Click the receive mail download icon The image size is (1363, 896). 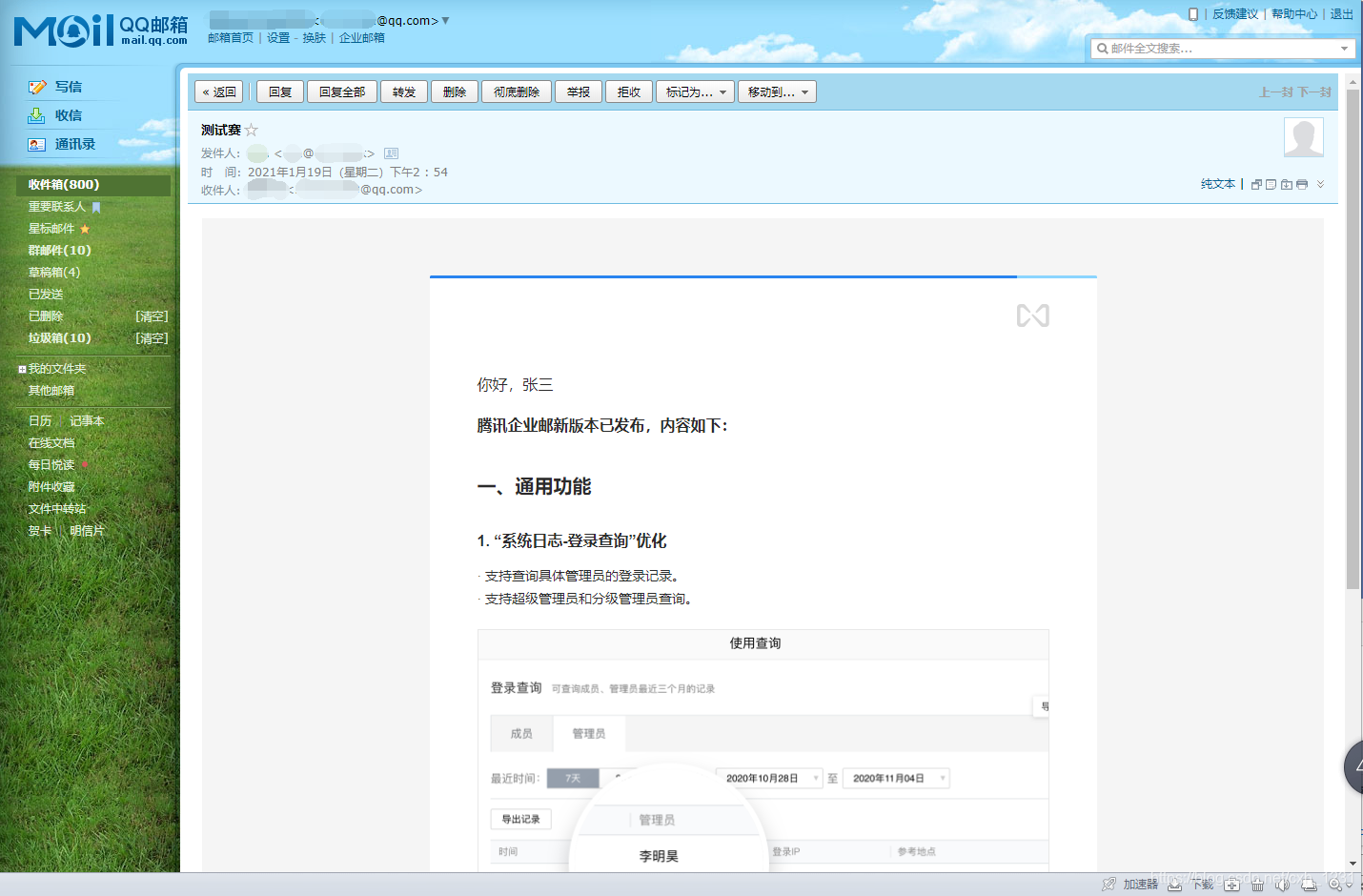coord(36,115)
